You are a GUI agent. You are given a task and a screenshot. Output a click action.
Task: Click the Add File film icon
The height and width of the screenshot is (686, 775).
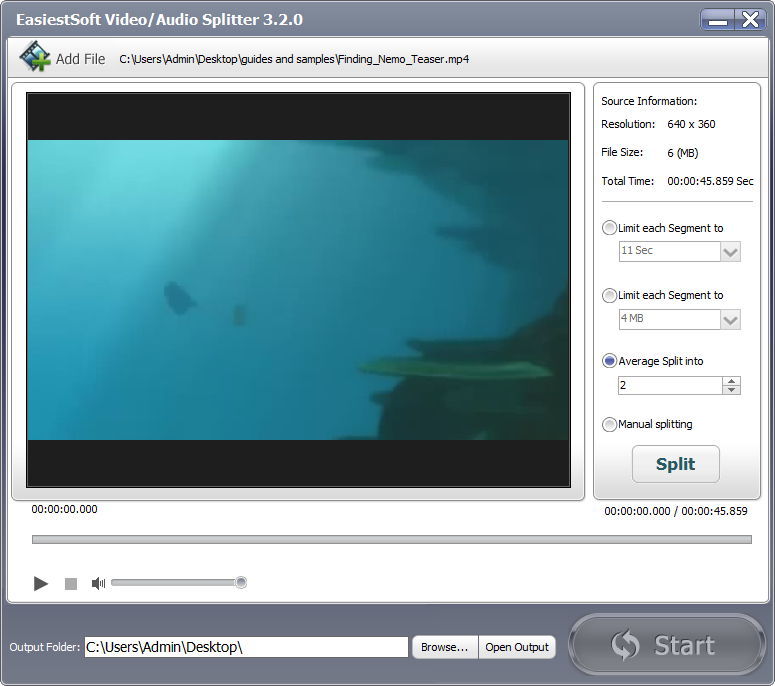pos(35,56)
